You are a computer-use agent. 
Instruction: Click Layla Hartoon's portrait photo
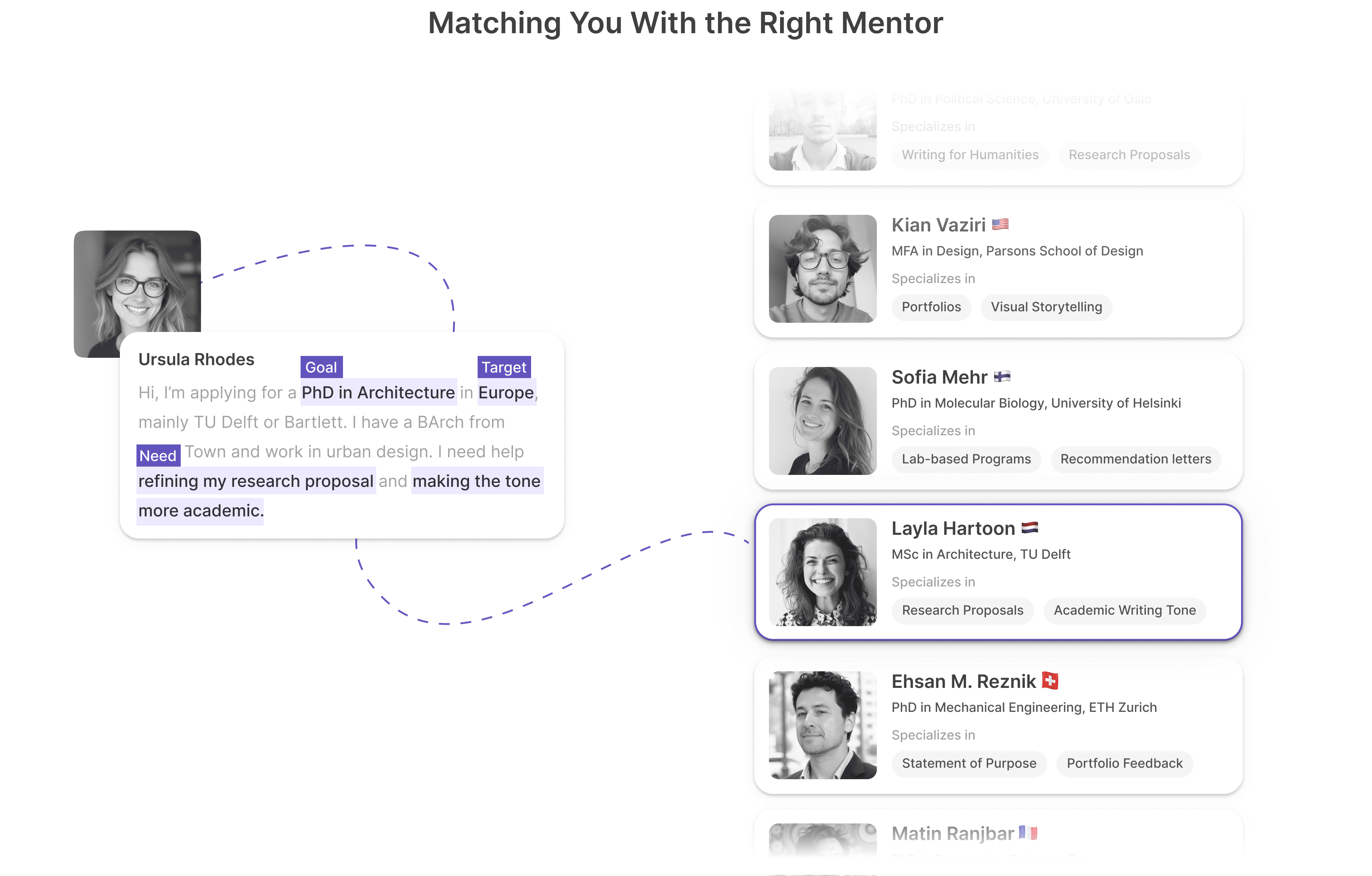click(x=823, y=572)
